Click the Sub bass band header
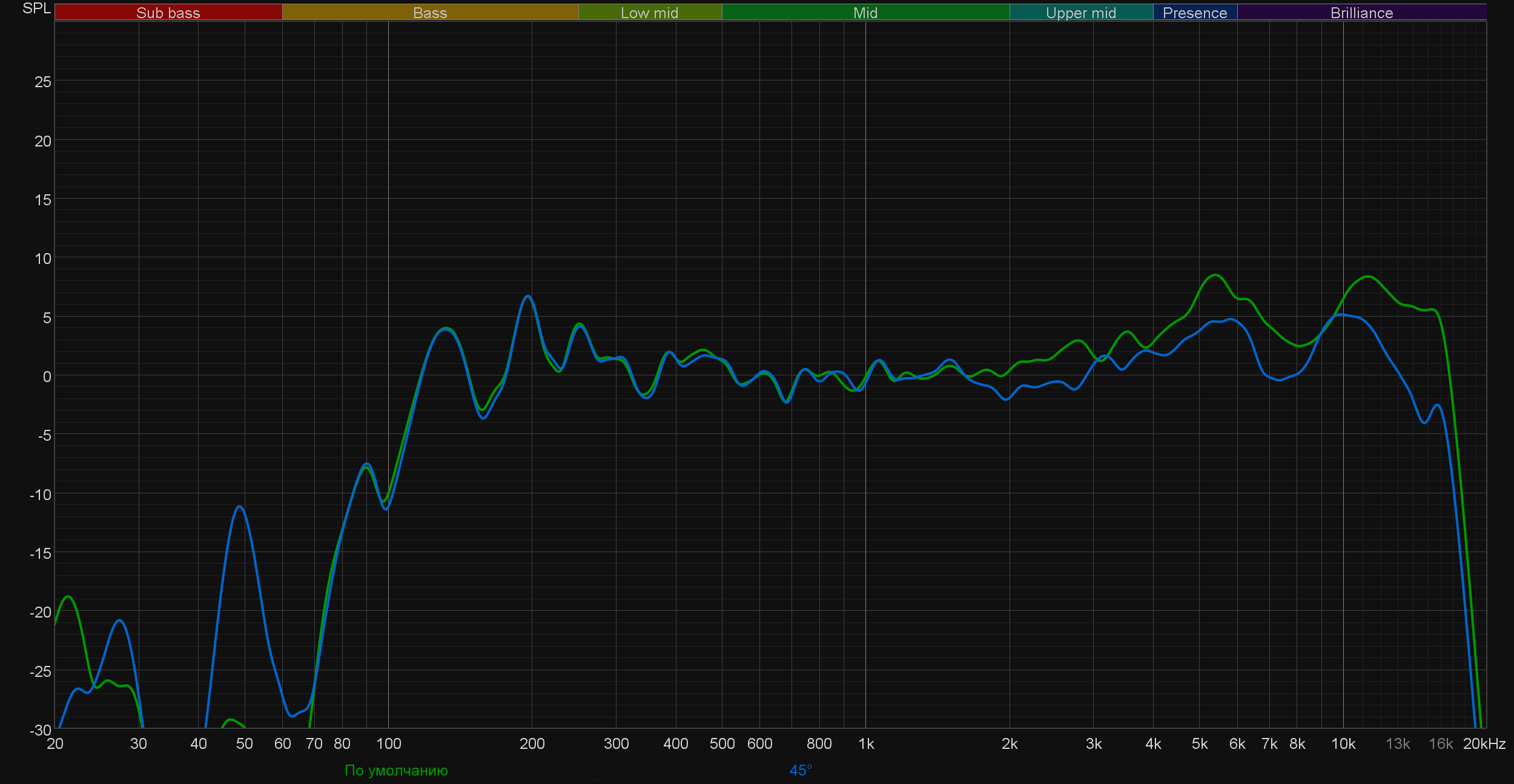The image size is (1514, 784). coord(168,13)
